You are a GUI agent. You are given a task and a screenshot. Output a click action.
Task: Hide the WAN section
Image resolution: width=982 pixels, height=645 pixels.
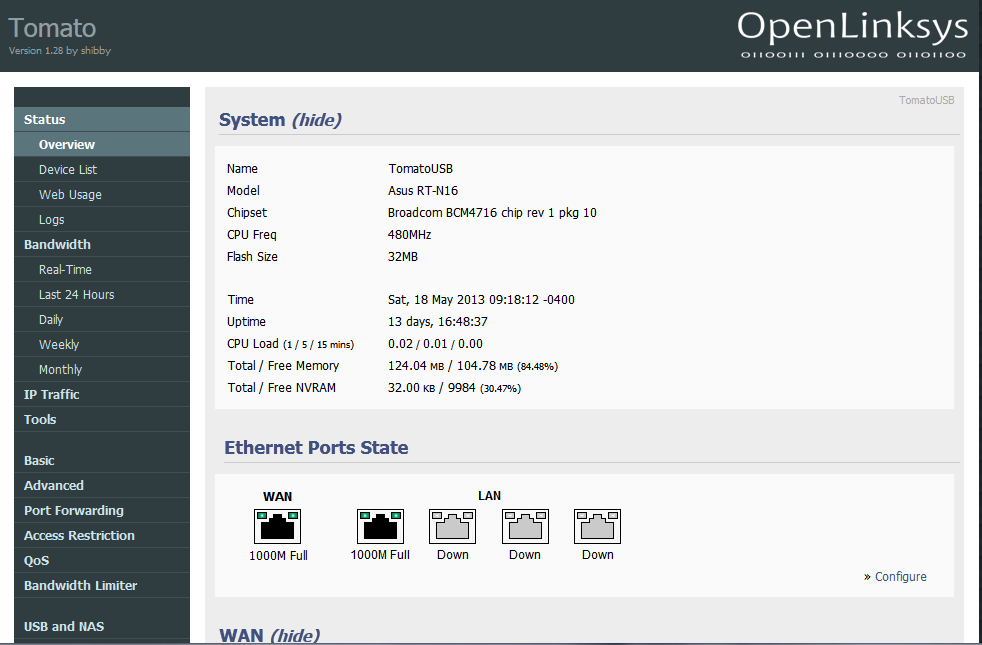point(296,635)
